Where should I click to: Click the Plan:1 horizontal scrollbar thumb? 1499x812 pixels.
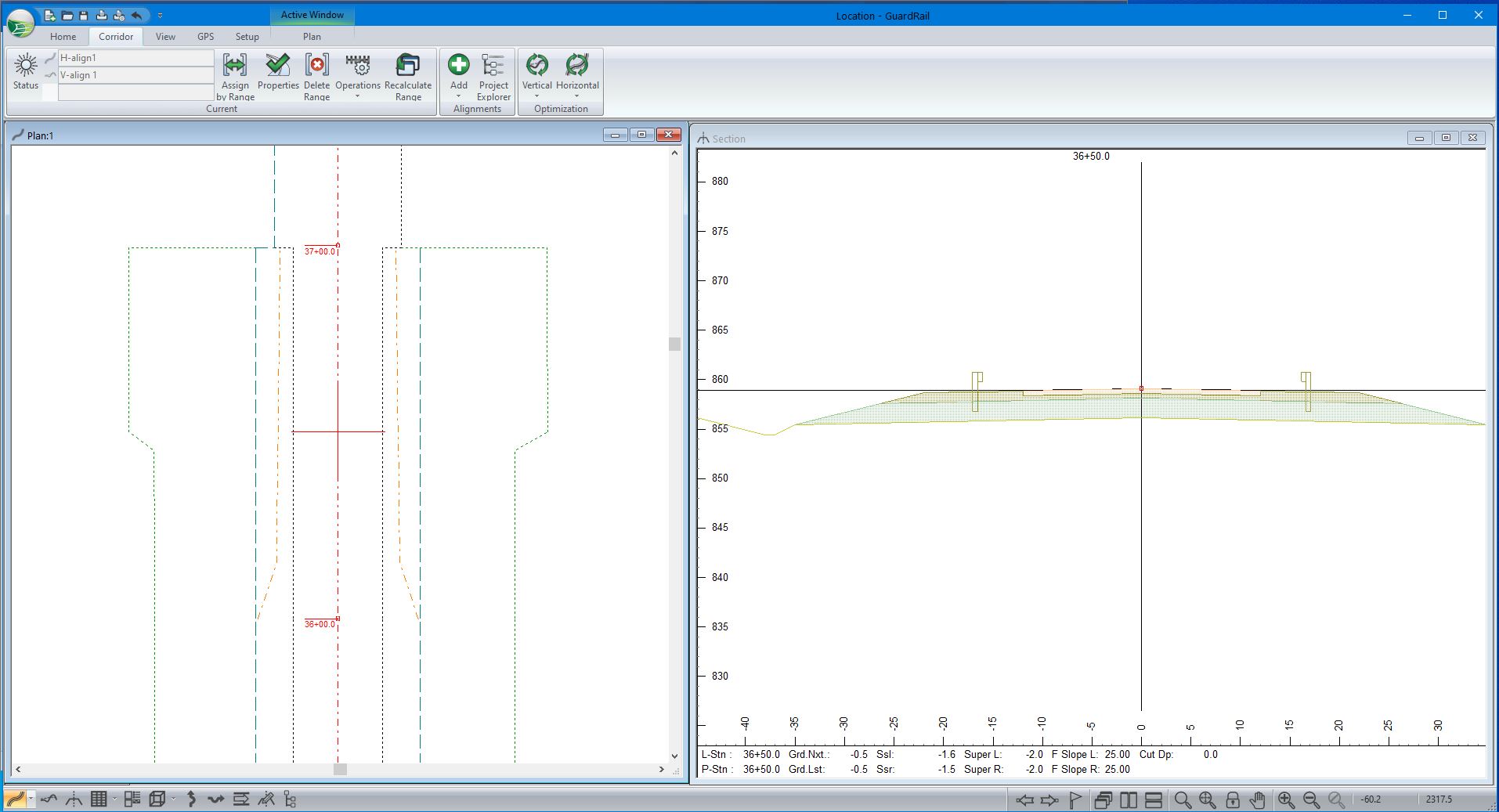340,770
